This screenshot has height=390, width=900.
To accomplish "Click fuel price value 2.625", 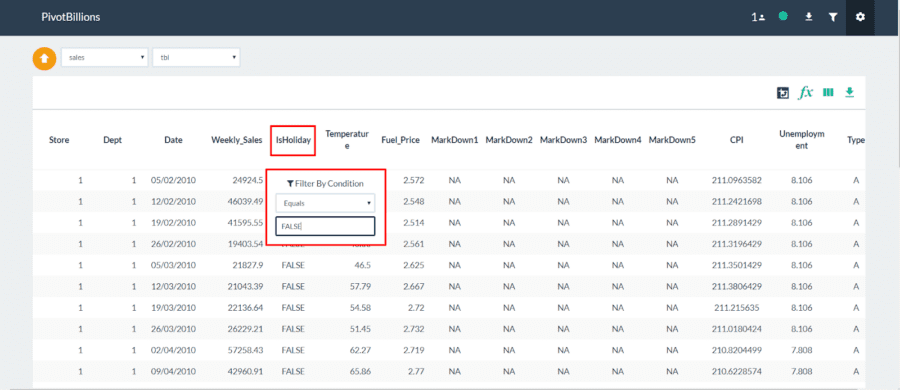I will [x=414, y=265].
